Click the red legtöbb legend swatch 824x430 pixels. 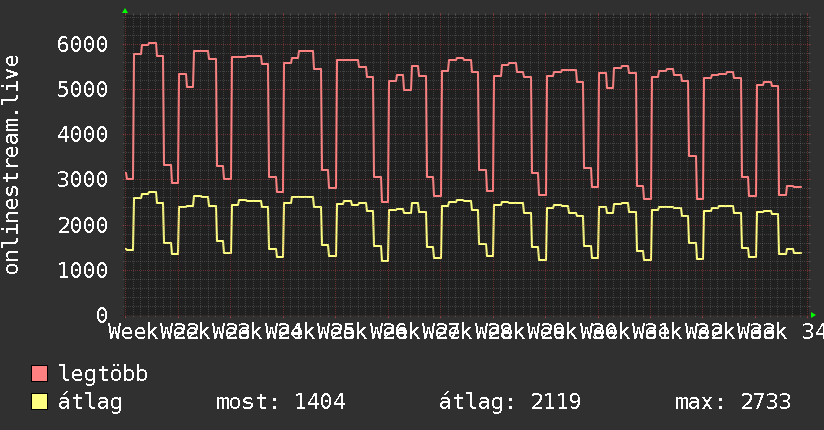pyautogui.click(x=39, y=374)
